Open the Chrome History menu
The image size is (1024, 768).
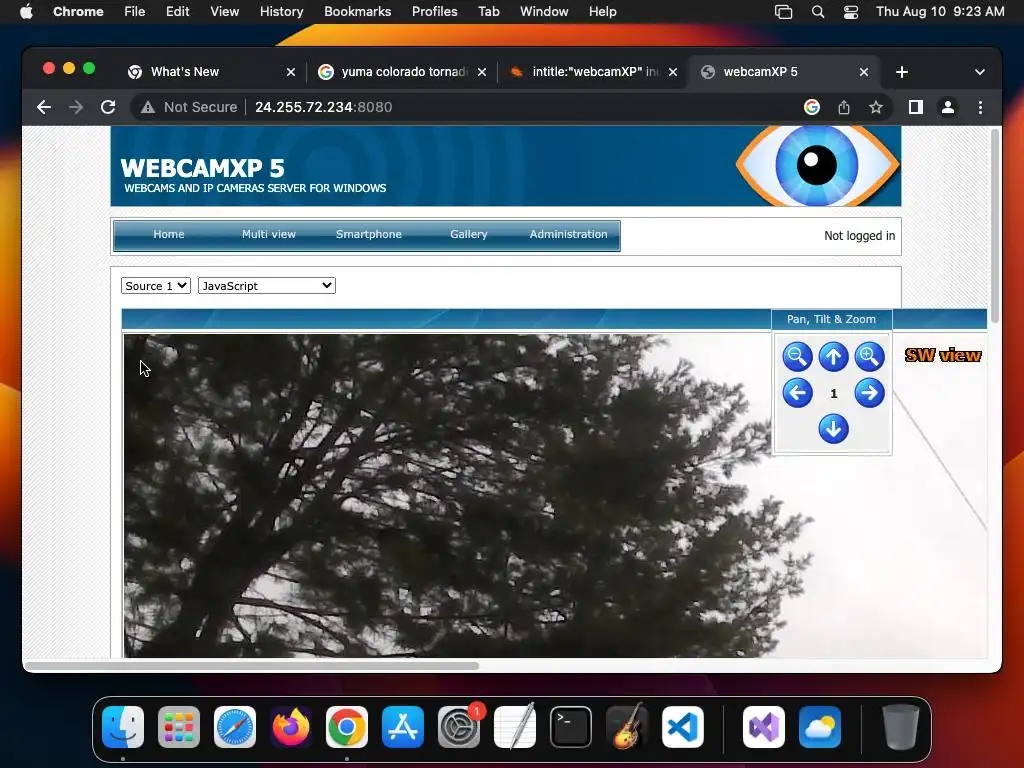[x=281, y=11]
